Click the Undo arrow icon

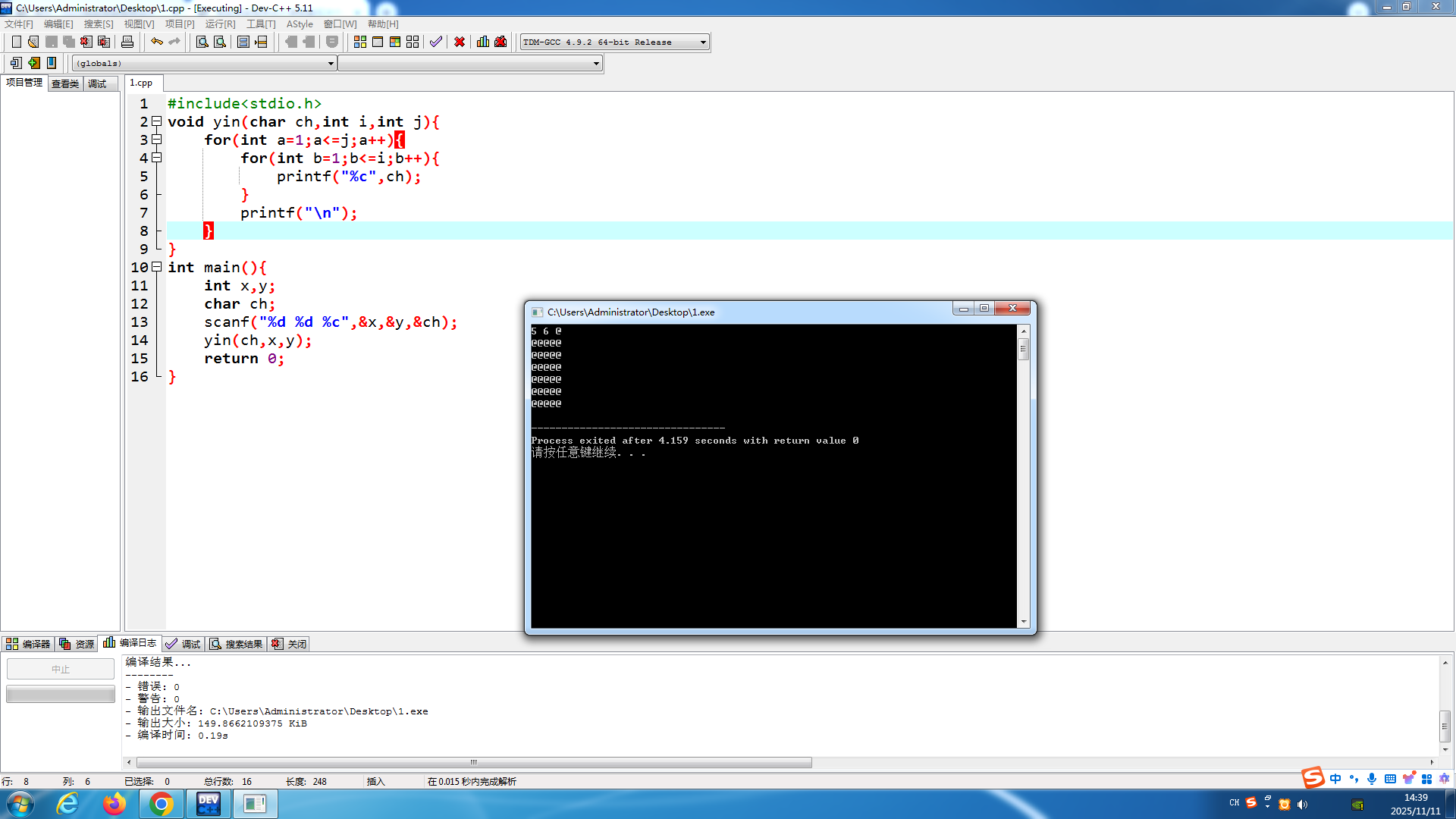point(156,42)
